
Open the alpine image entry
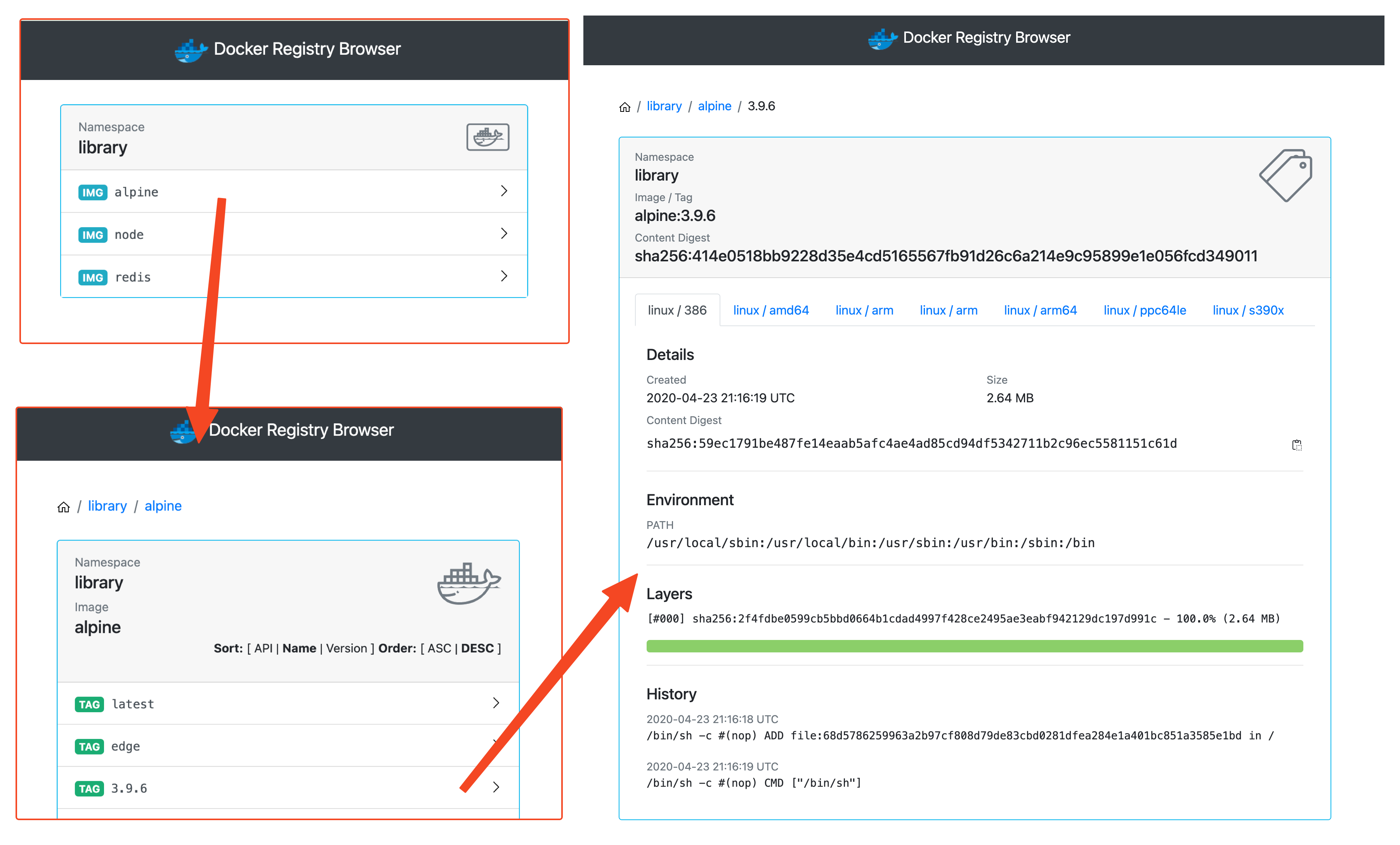pyautogui.click(x=294, y=191)
